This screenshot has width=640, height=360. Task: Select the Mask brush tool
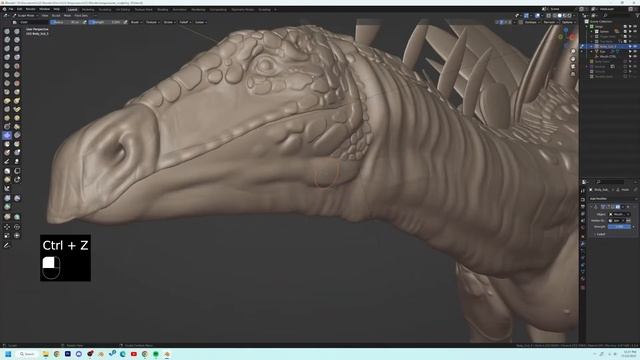[x=7, y=144]
